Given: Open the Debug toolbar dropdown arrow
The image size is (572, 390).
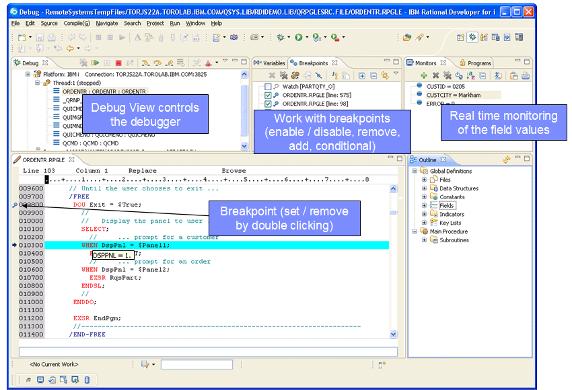Looking at the screenshot, I should tap(289, 37).
